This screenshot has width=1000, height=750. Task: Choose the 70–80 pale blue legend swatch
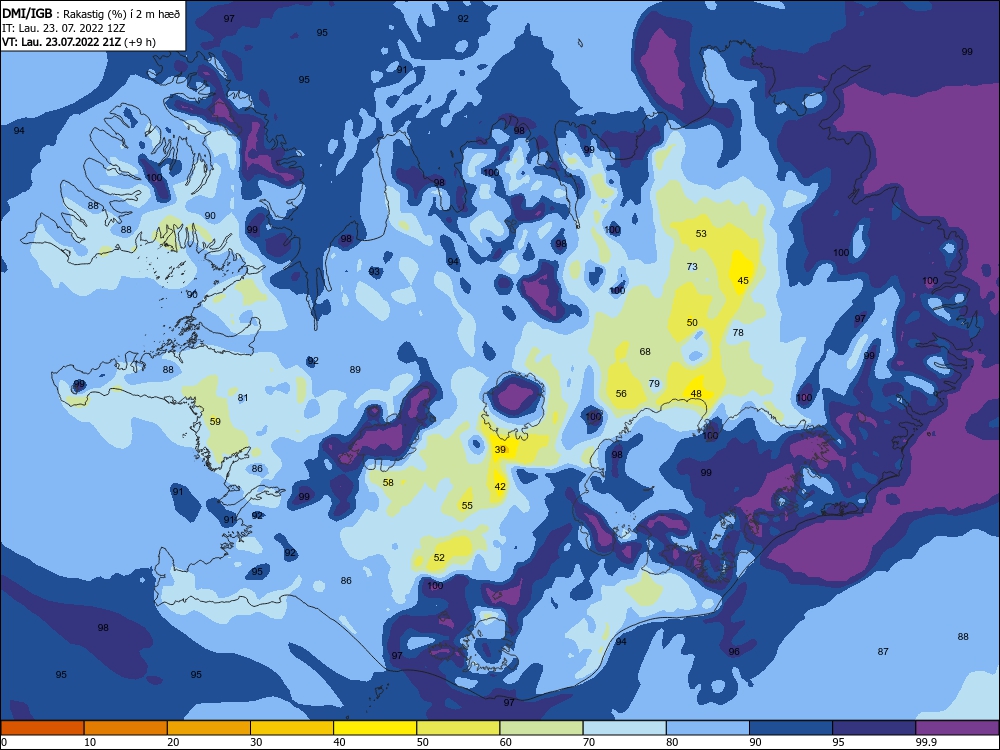625,728
